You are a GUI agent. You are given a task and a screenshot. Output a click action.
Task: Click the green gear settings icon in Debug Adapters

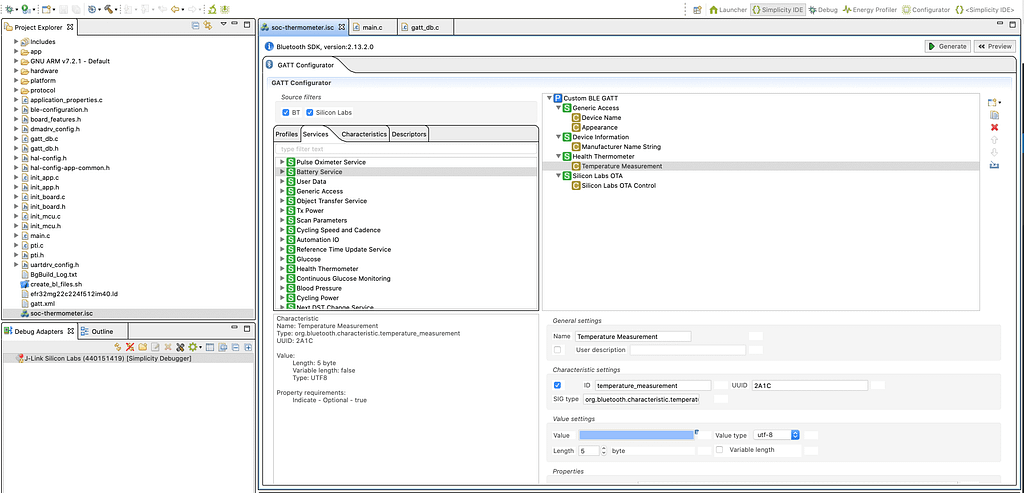(193, 347)
